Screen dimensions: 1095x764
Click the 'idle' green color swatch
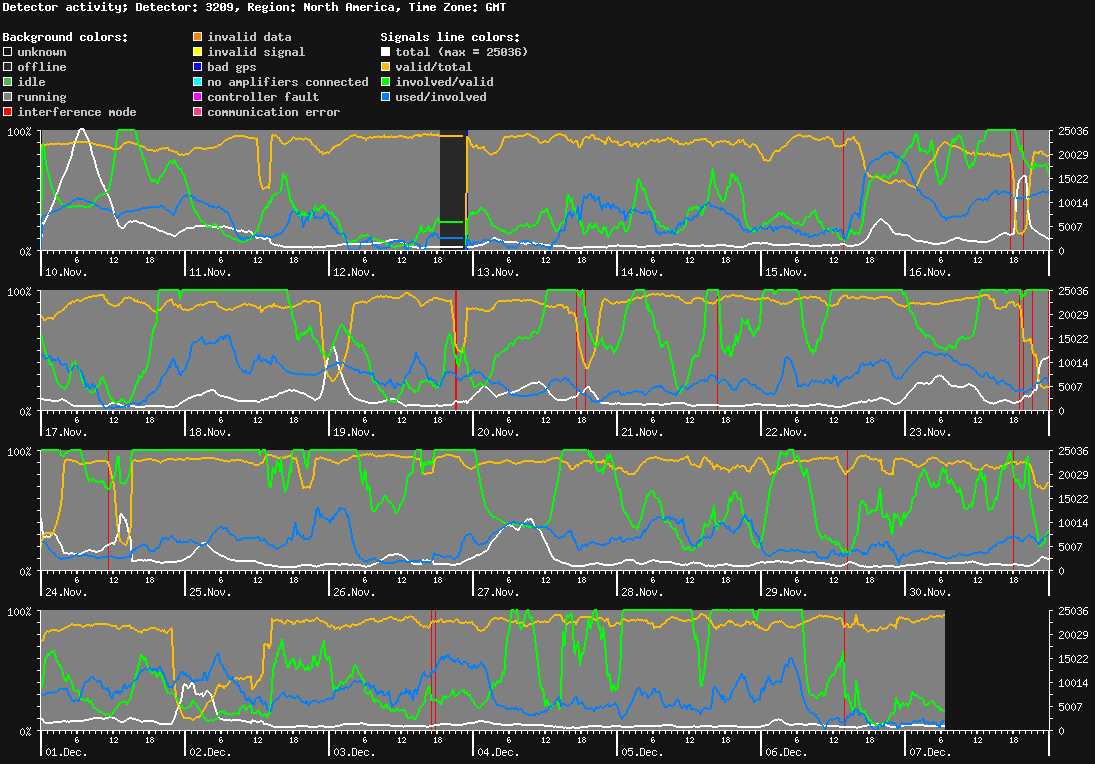7,81
